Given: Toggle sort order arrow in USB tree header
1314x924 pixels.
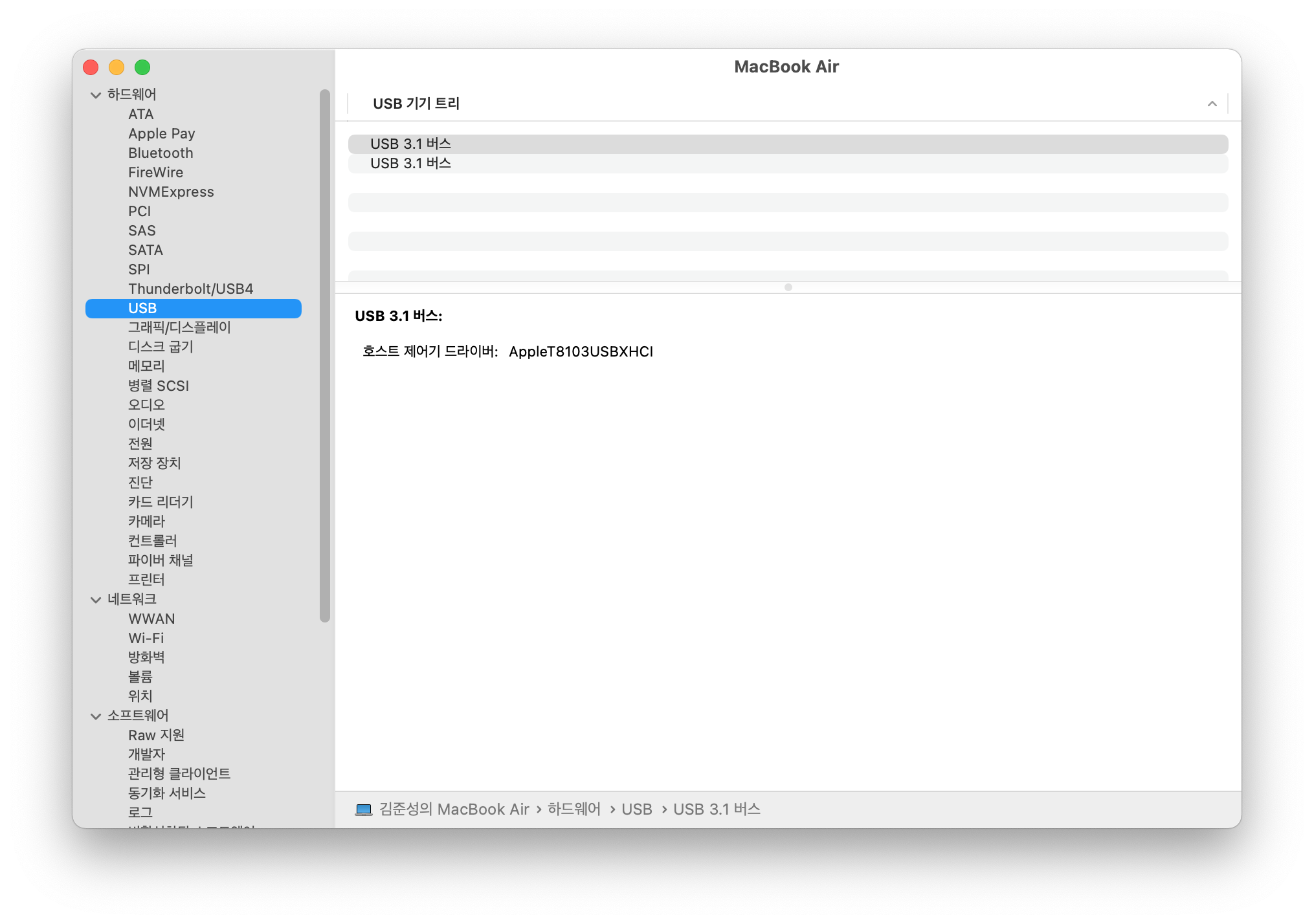Looking at the screenshot, I should [1212, 104].
